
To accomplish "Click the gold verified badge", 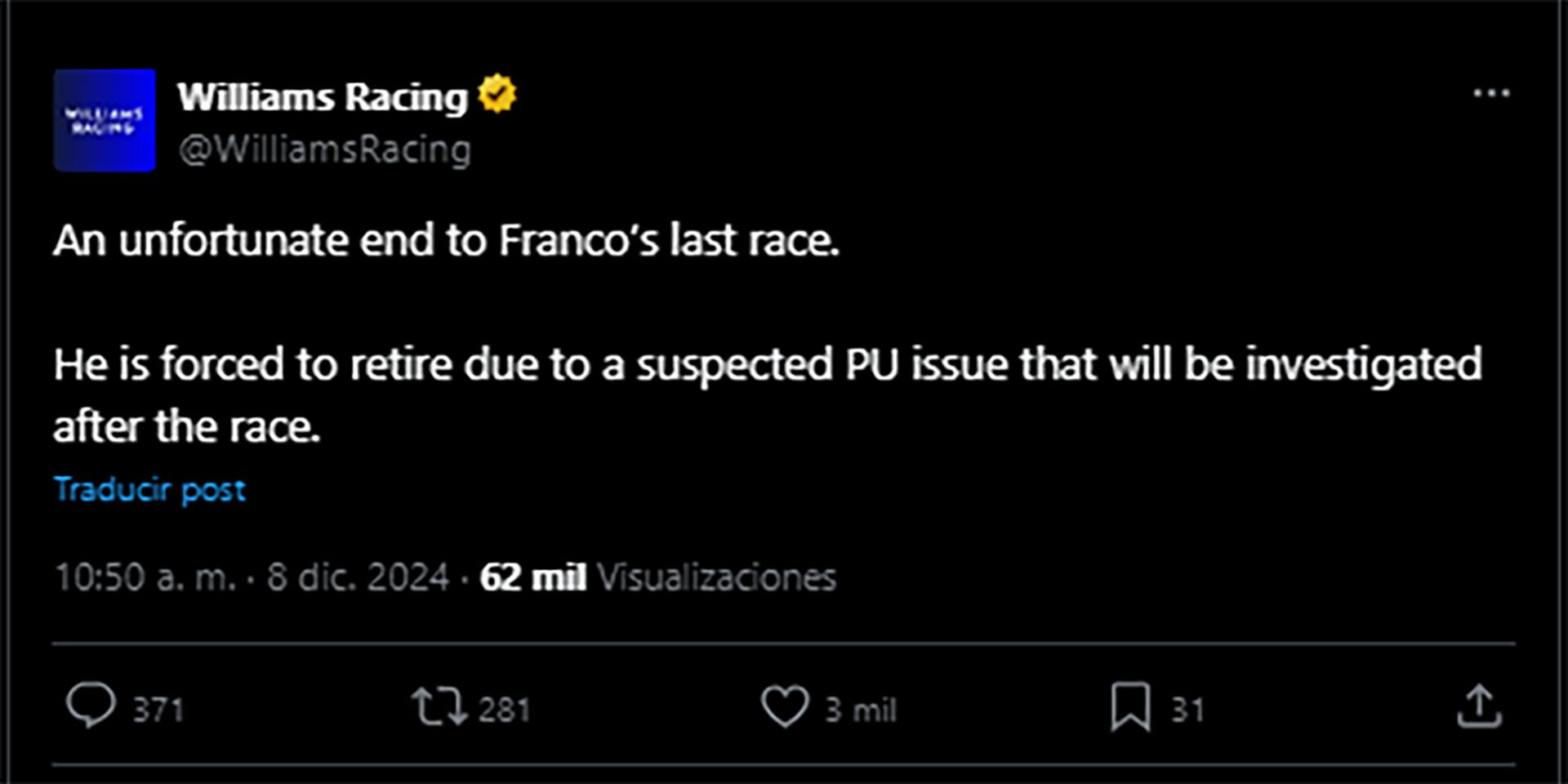I will coord(497,94).
